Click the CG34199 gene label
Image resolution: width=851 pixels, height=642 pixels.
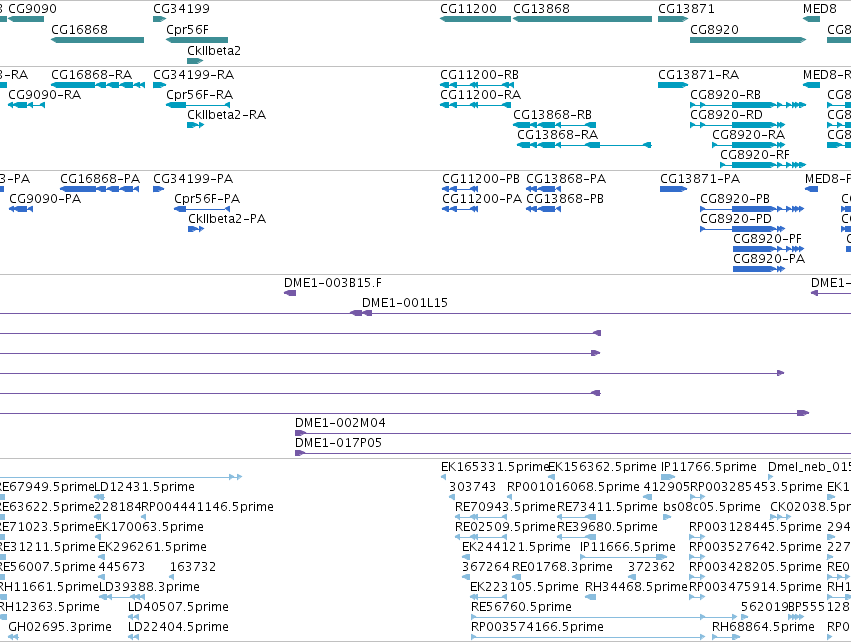[x=181, y=9]
